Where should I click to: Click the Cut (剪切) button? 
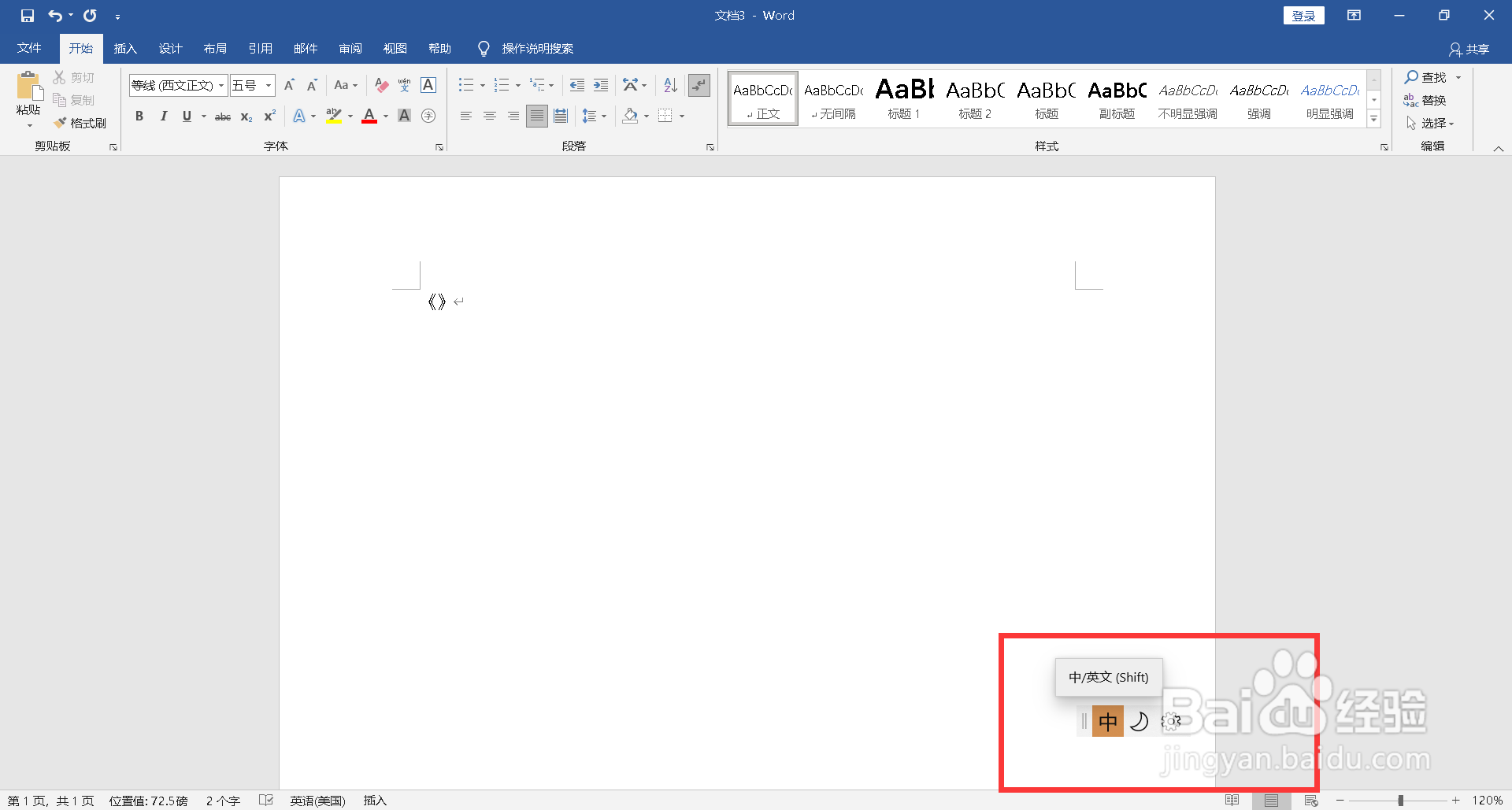74,77
